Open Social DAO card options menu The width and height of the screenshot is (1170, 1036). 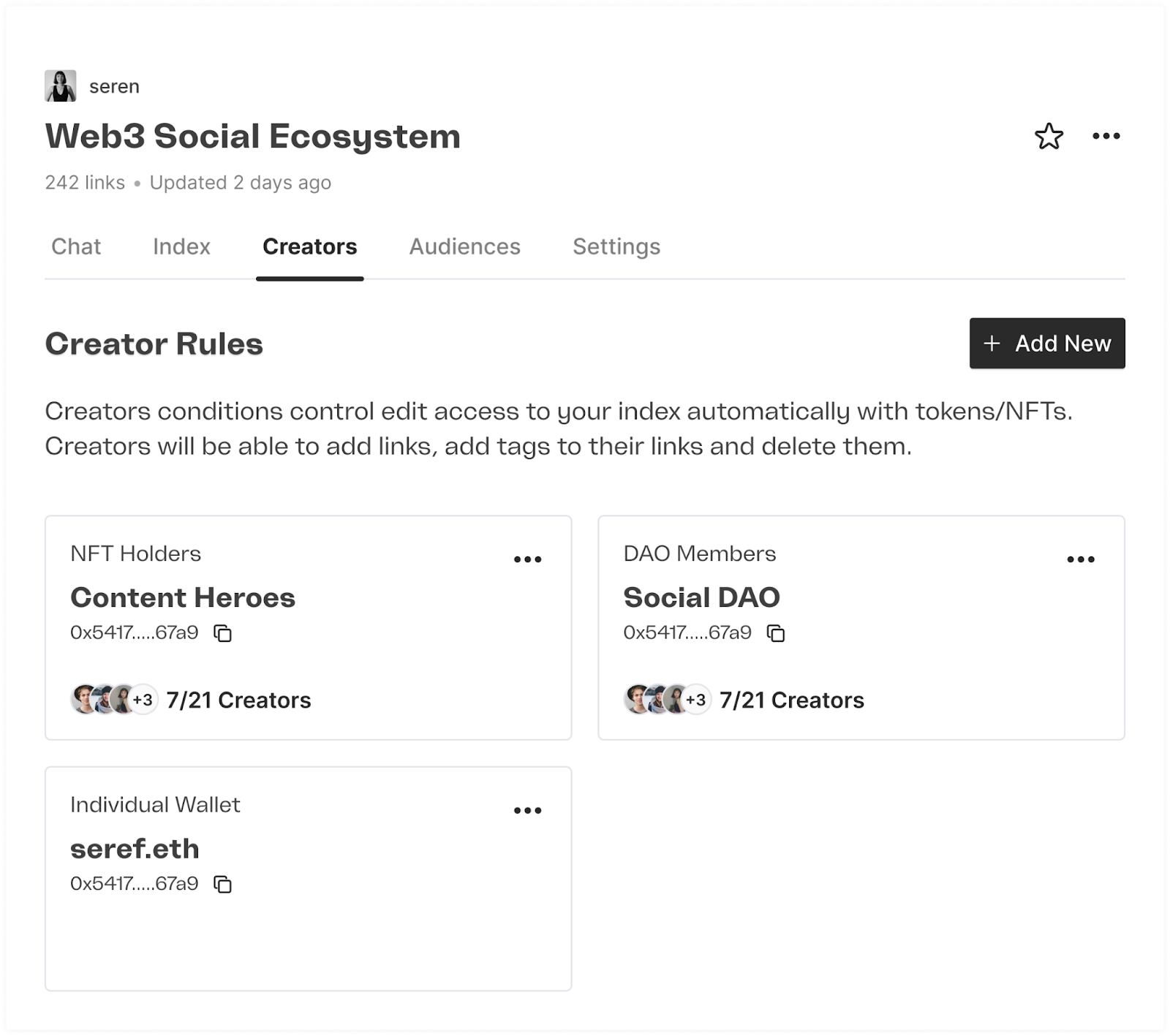pos(1080,560)
